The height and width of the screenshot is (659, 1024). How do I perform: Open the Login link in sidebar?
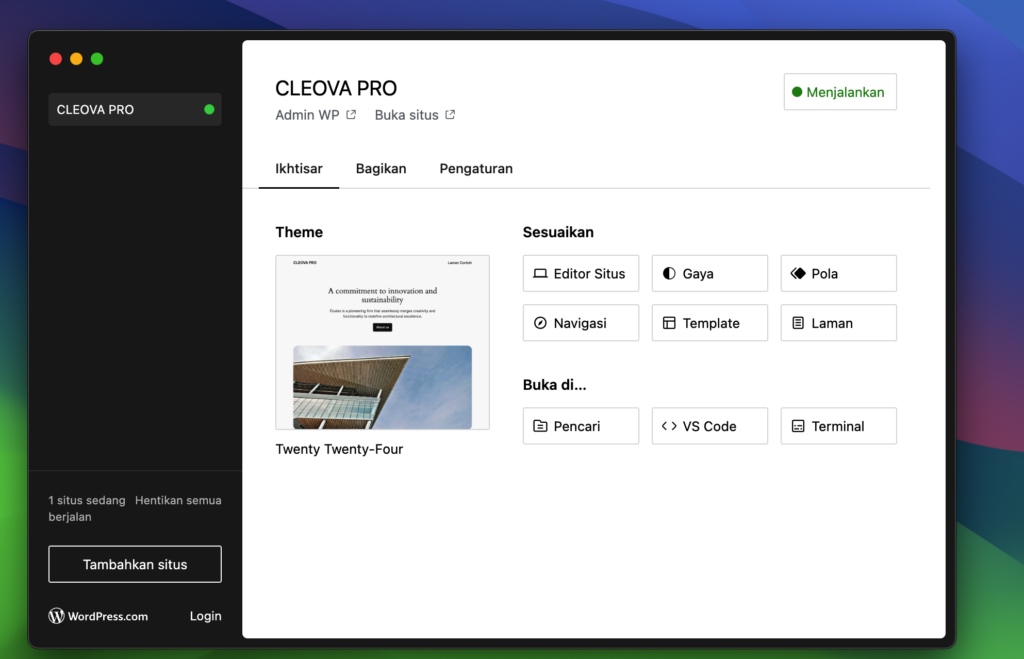206,616
